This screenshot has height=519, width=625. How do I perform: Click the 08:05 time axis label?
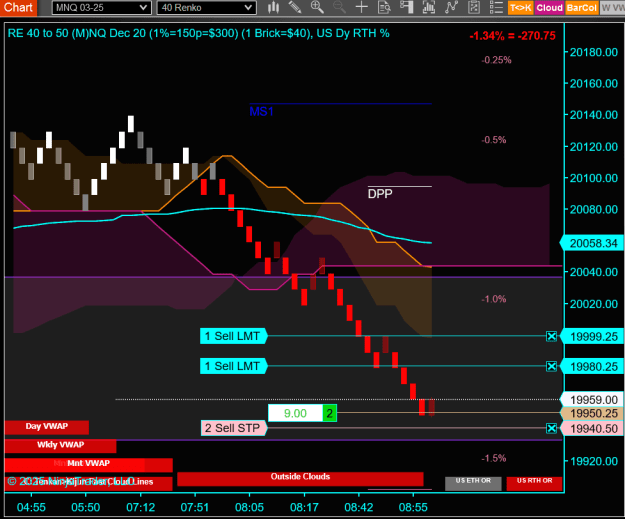[249, 507]
